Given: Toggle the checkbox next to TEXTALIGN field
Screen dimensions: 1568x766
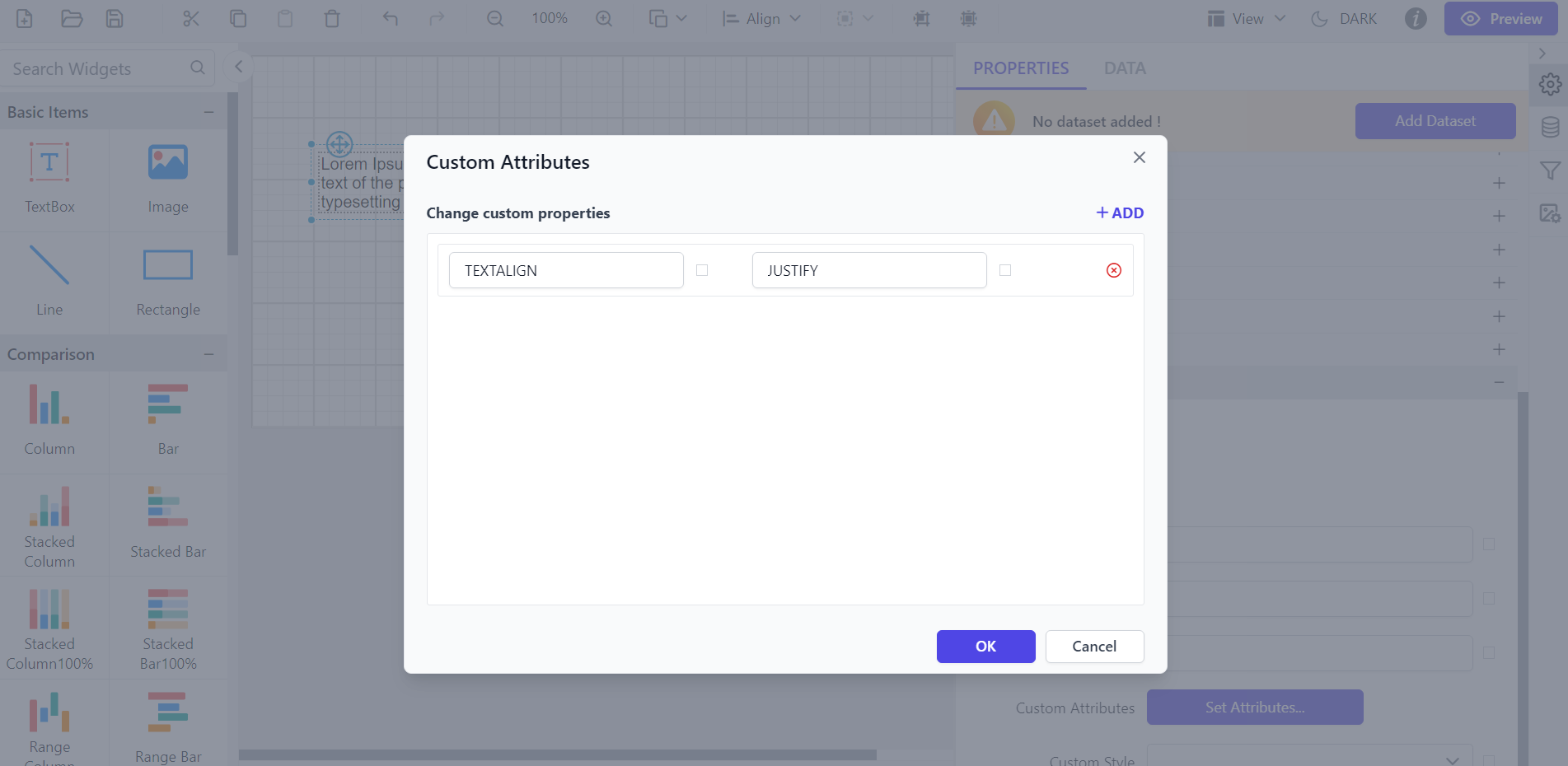Looking at the screenshot, I should (x=702, y=270).
